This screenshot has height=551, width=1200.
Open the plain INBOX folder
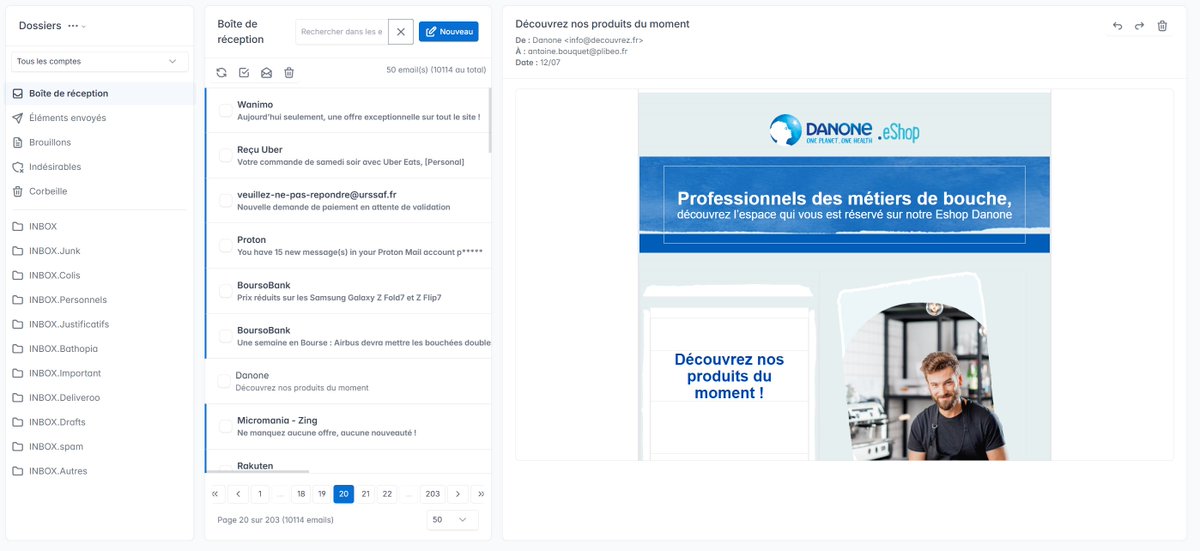[100, 226]
